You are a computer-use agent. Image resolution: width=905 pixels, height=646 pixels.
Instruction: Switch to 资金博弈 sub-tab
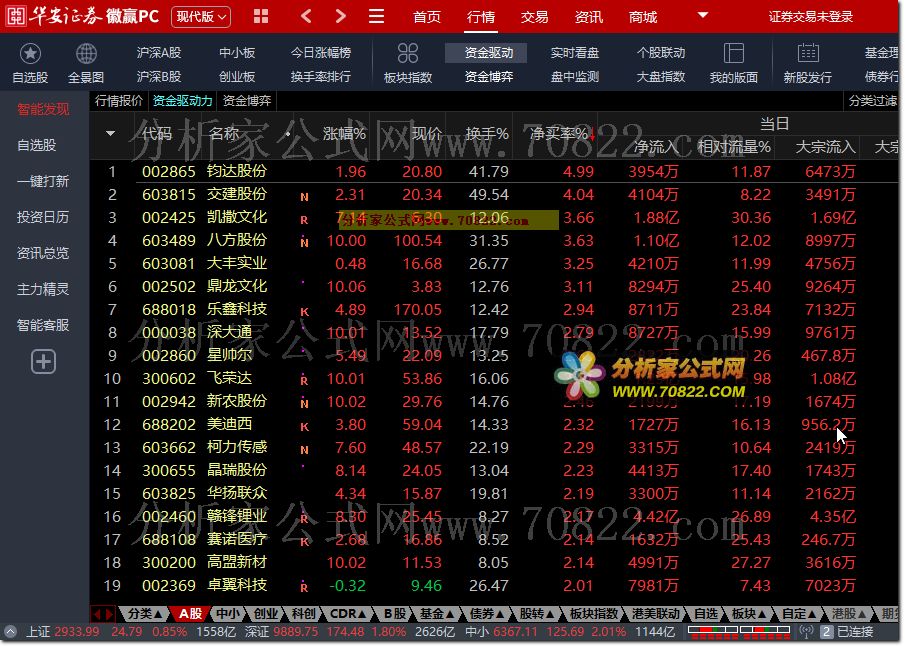point(247,101)
